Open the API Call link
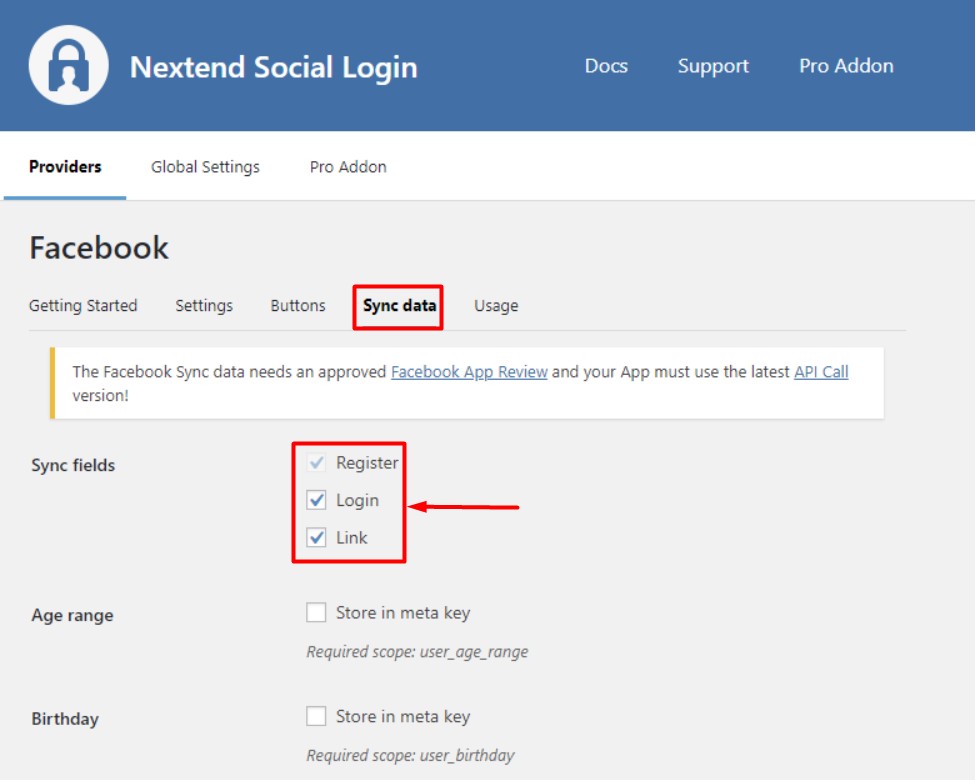Viewport: 976px width, 780px height. pos(821,372)
